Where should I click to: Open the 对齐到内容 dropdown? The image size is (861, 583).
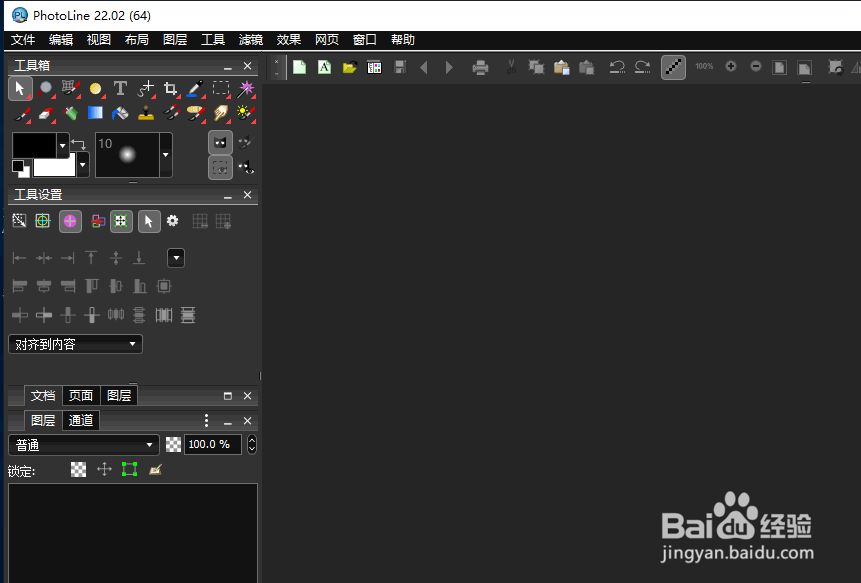[x=75, y=344]
